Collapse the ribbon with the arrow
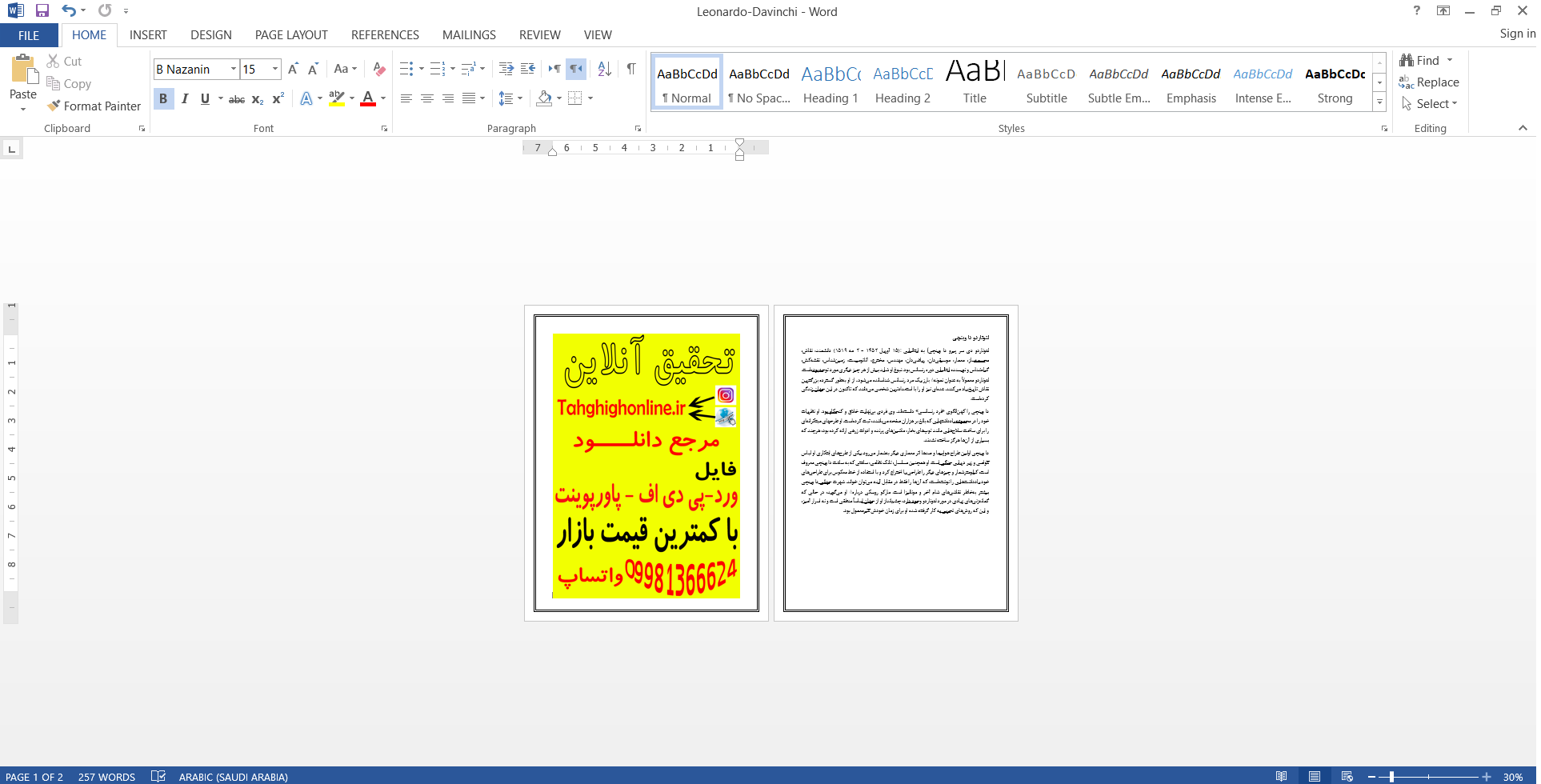The height and width of the screenshot is (784, 1541). pos(1523,128)
